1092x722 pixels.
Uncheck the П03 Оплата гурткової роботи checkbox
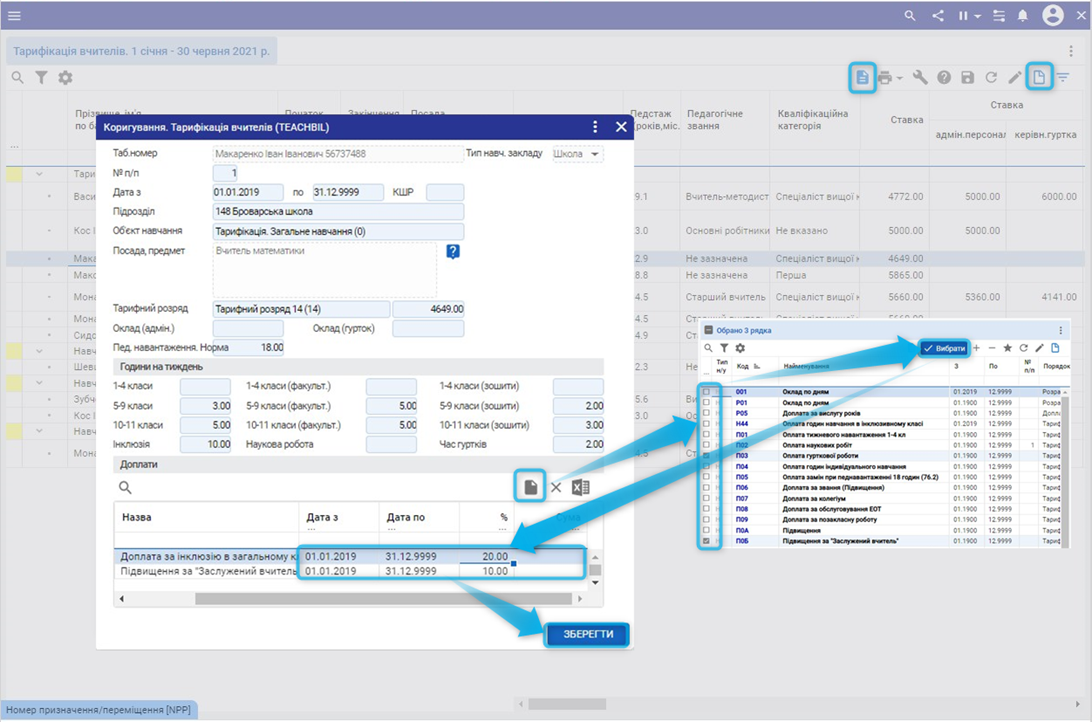coord(707,456)
